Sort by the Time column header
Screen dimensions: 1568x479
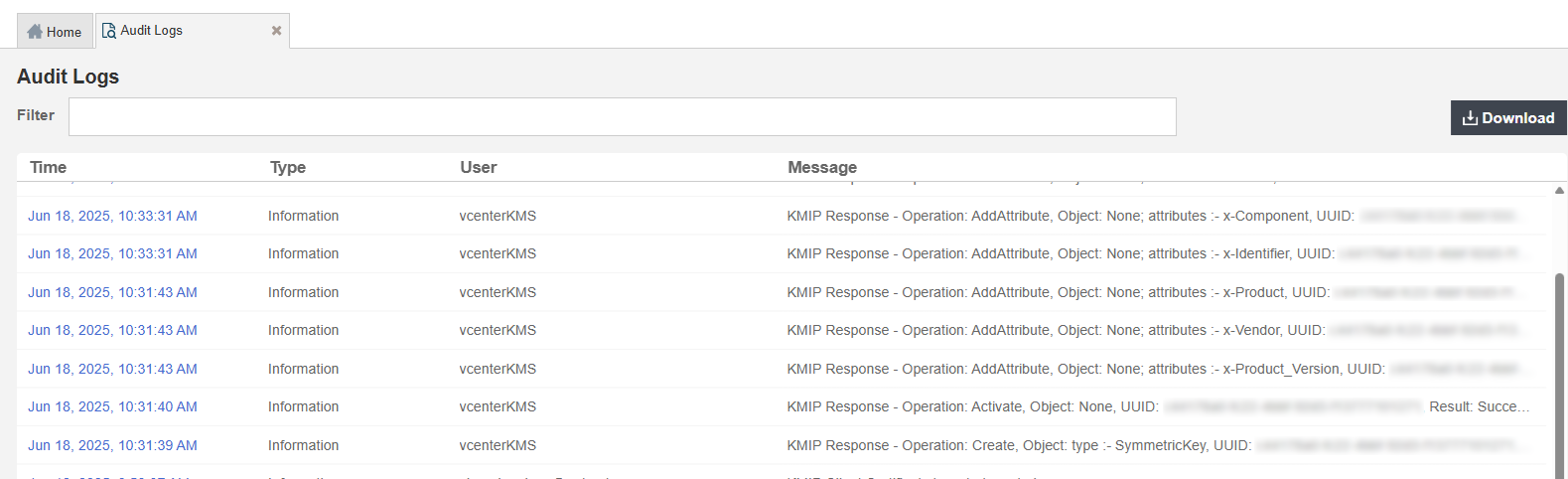click(x=48, y=167)
